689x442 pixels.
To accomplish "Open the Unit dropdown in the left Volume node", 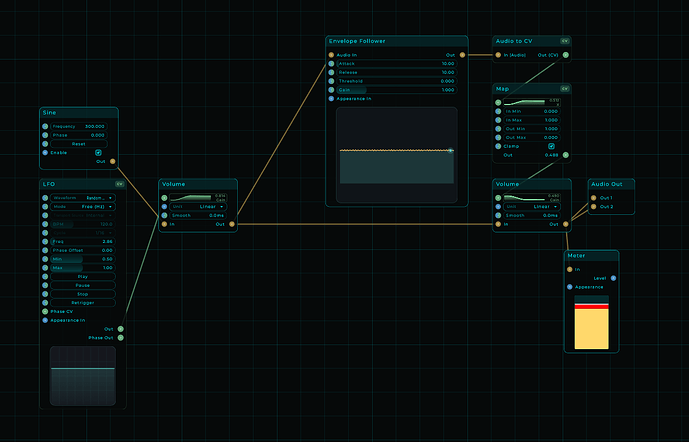I will [x=198, y=207].
